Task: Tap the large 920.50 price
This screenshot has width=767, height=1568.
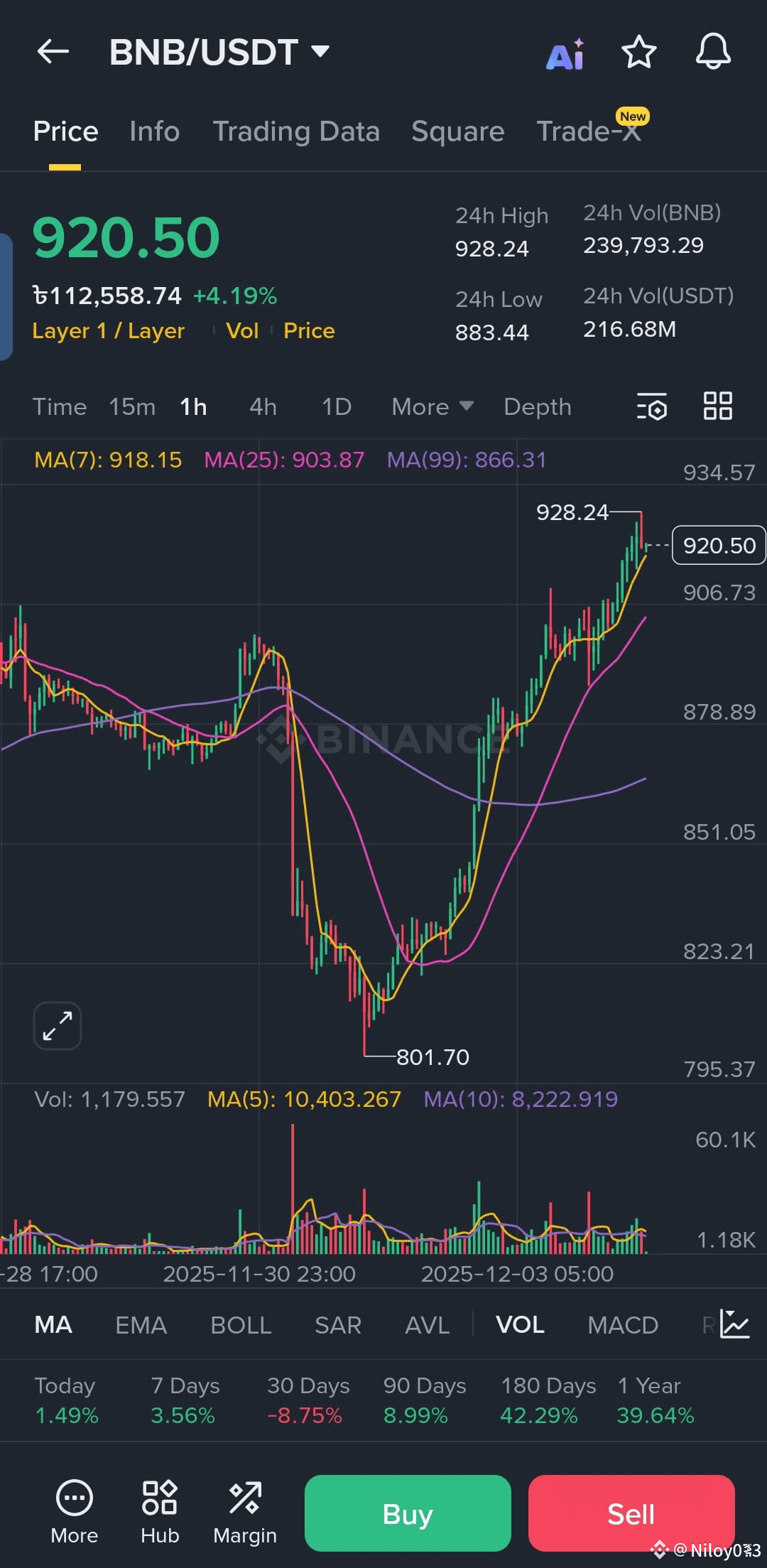Action: click(126, 237)
